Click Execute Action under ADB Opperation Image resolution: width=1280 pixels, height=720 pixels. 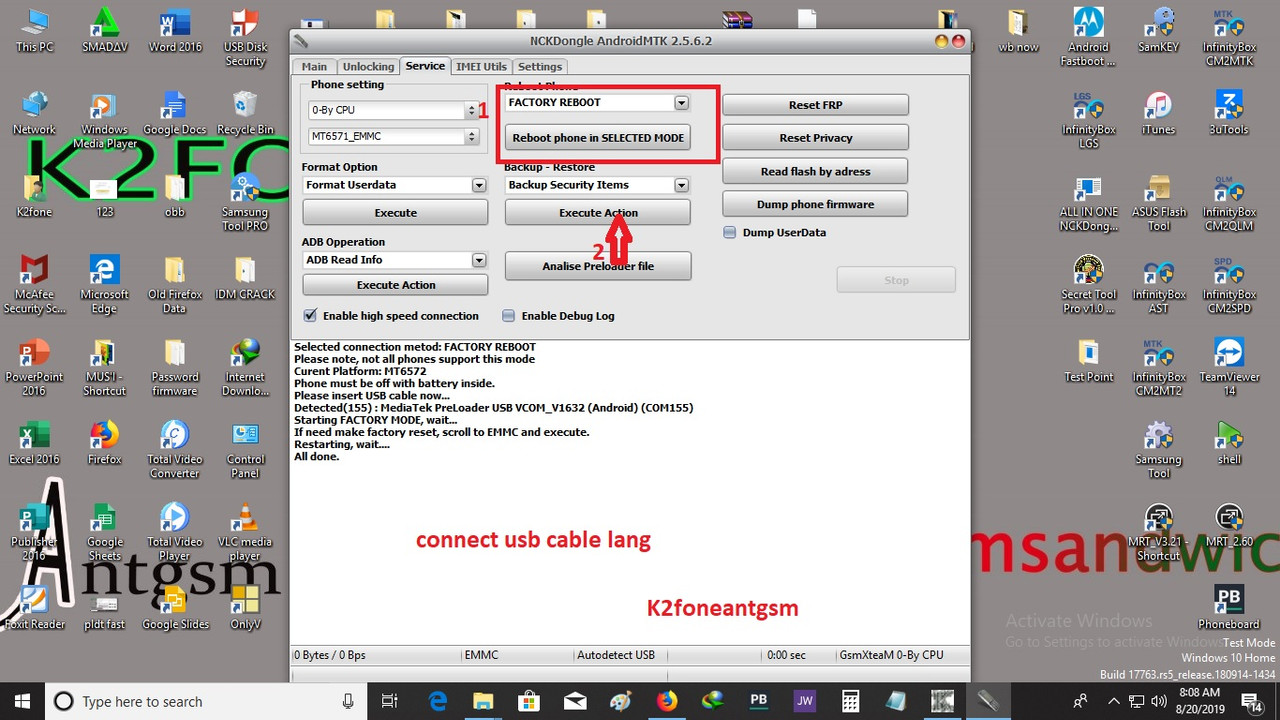pyautogui.click(x=396, y=285)
